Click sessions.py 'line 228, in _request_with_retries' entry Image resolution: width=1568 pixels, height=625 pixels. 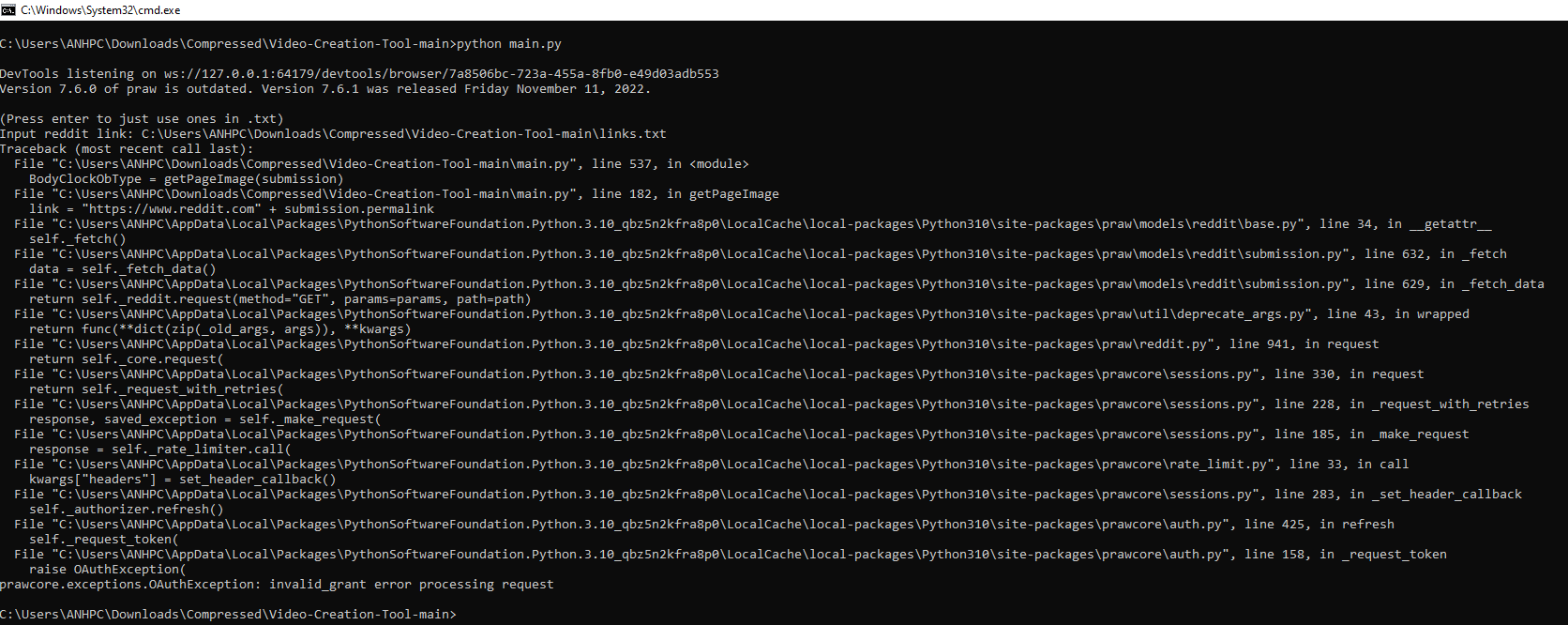[x=772, y=404]
